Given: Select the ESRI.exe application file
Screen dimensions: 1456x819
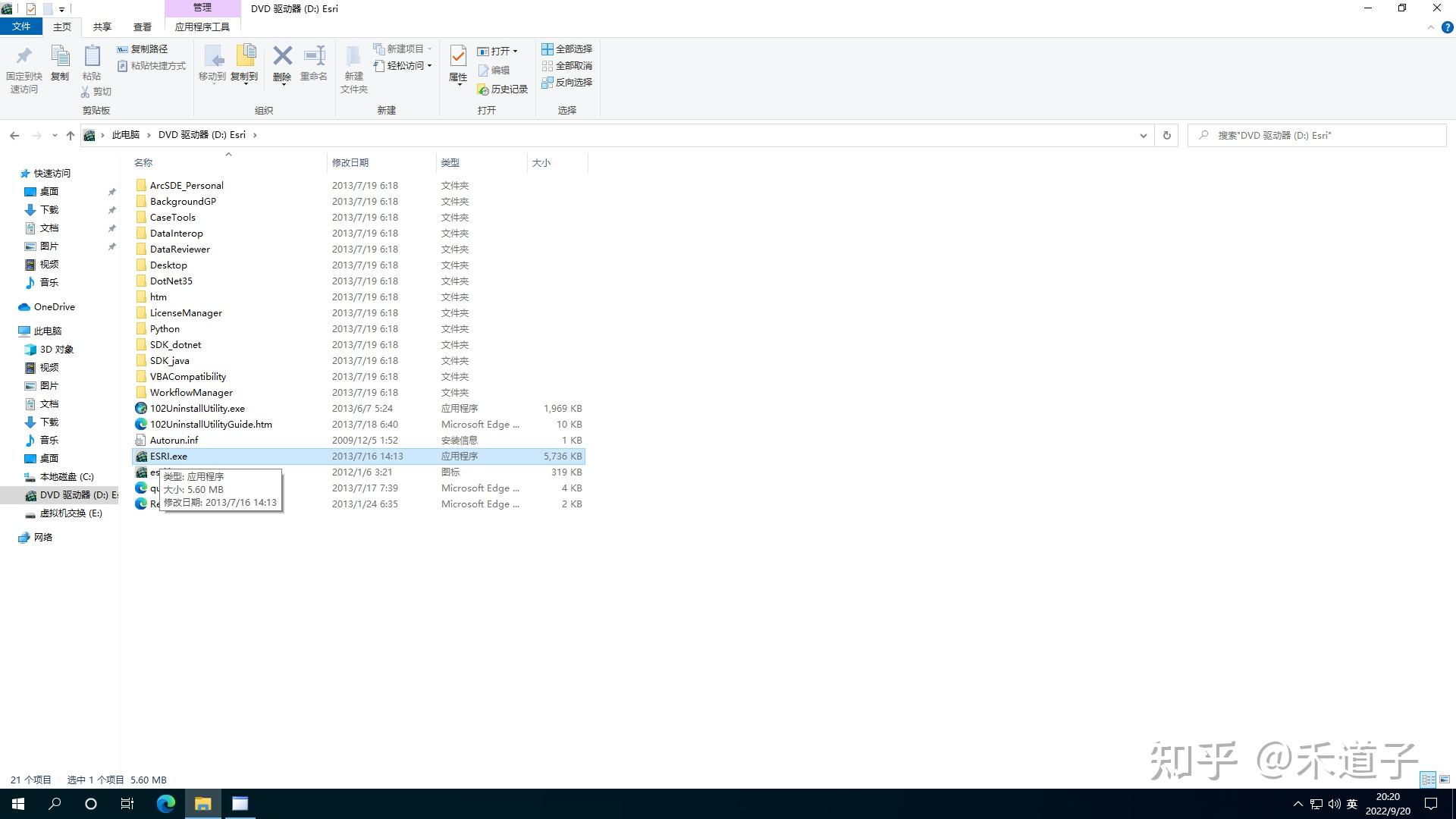Looking at the screenshot, I should point(358,456).
